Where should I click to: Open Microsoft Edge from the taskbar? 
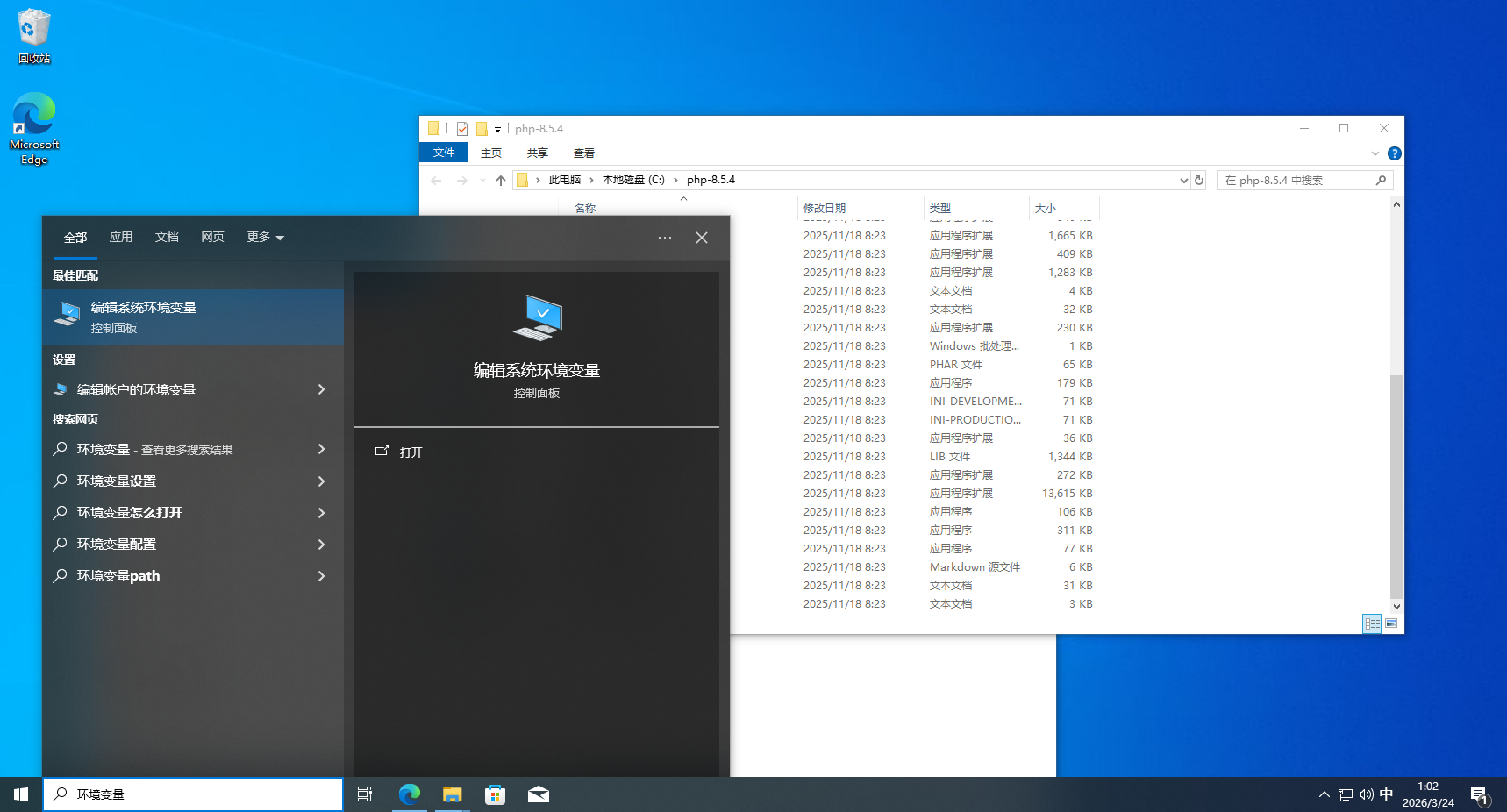pos(409,794)
